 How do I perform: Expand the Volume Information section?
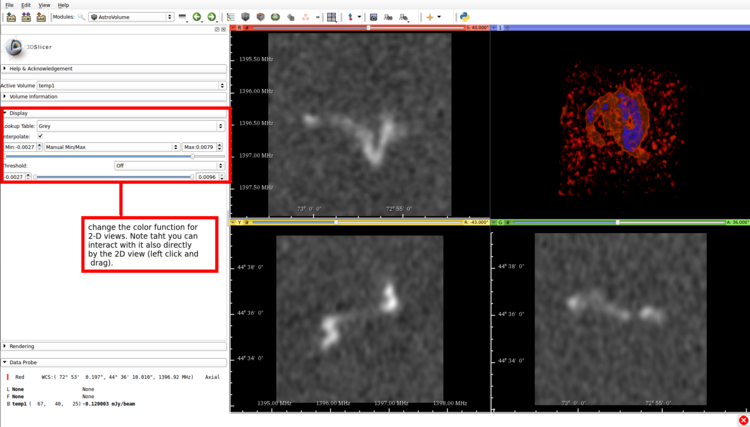click(33, 97)
